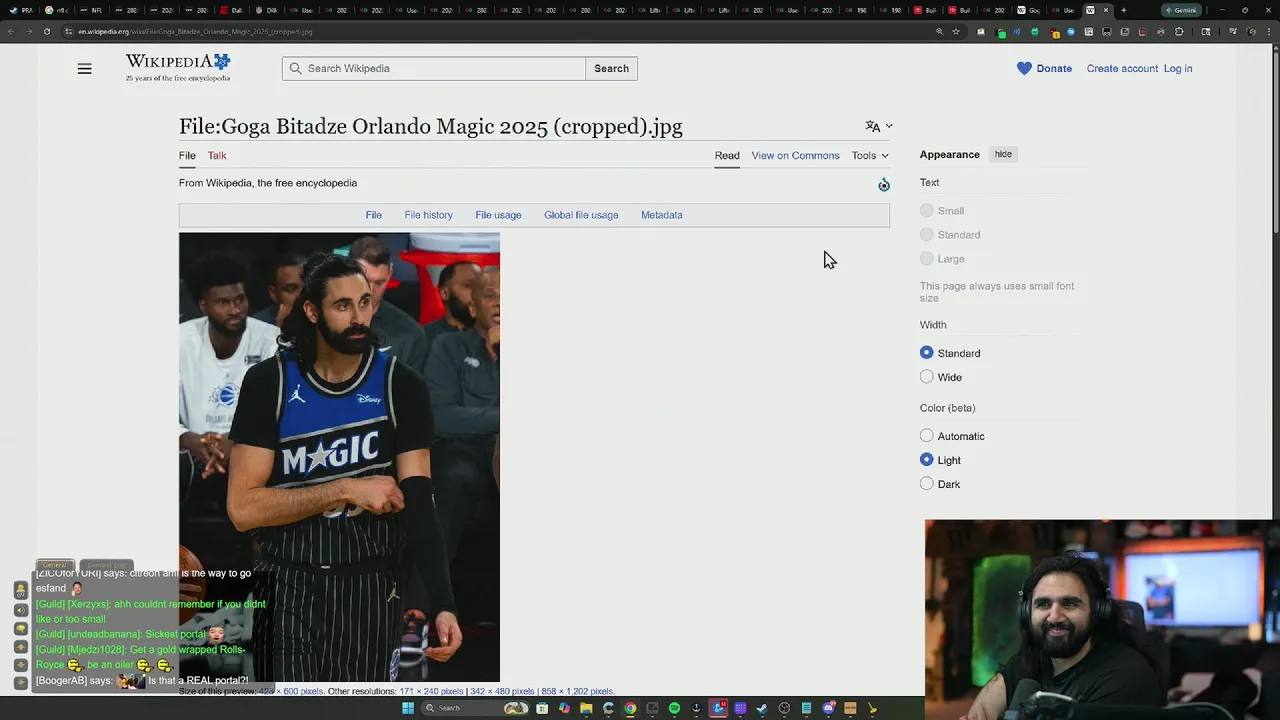1280x720 pixels.
Task: Switch to Dark color mode
Action: (x=927, y=484)
